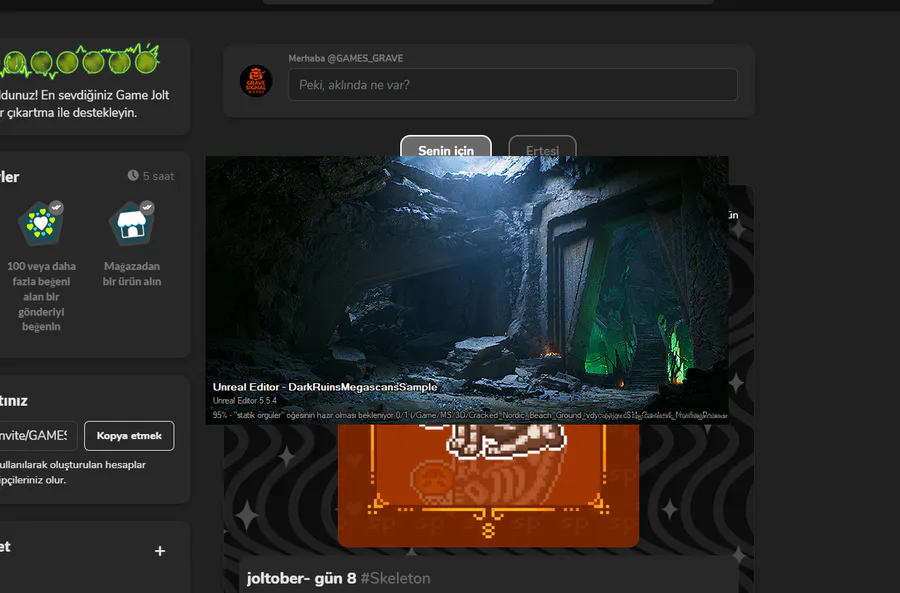Screen dimensions: 900x593
Task: Click the Unreal Editor DarkRuinsMegascansSample splash image
Action: (467, 290)
